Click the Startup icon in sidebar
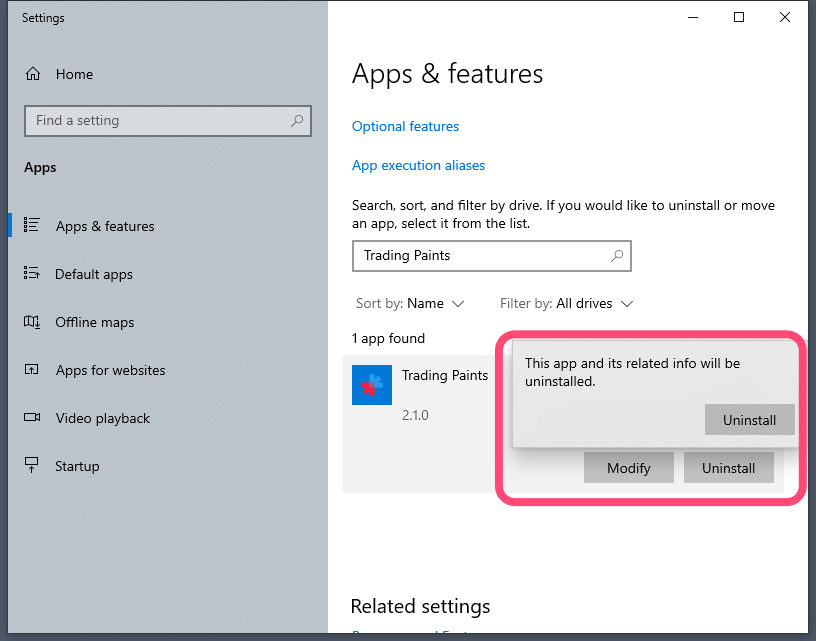Viewport: 816px width, 641px height. (32, 466)
